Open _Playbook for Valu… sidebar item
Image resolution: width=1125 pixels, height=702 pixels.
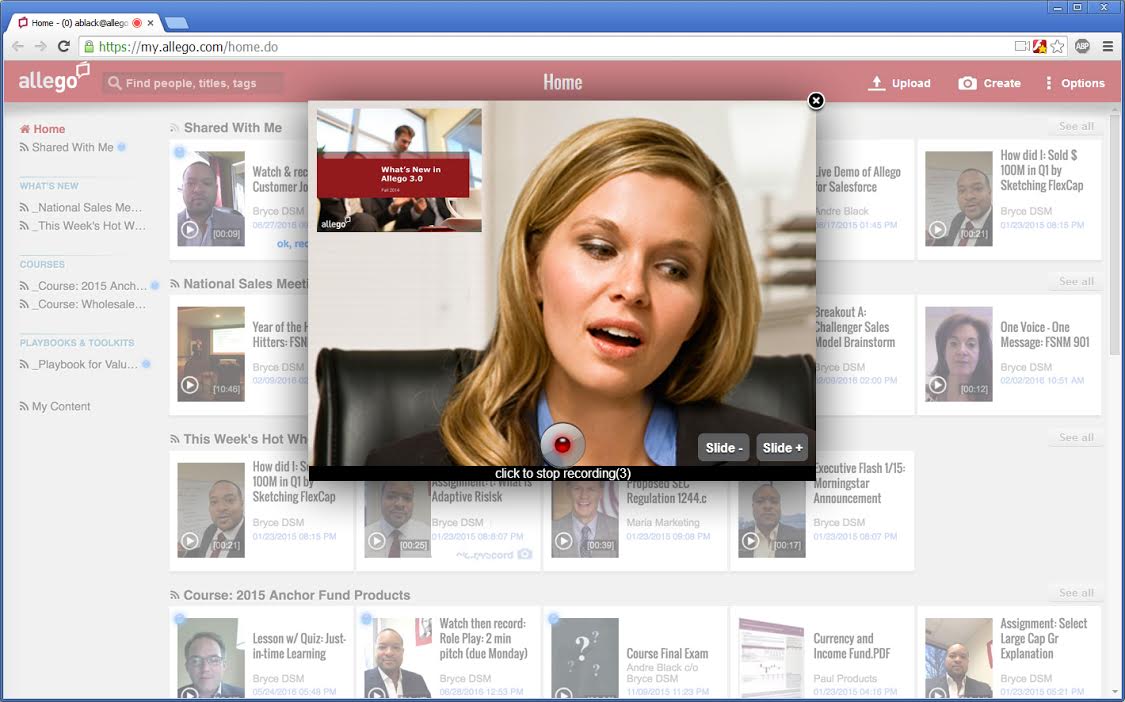click(x=79, y=365)
